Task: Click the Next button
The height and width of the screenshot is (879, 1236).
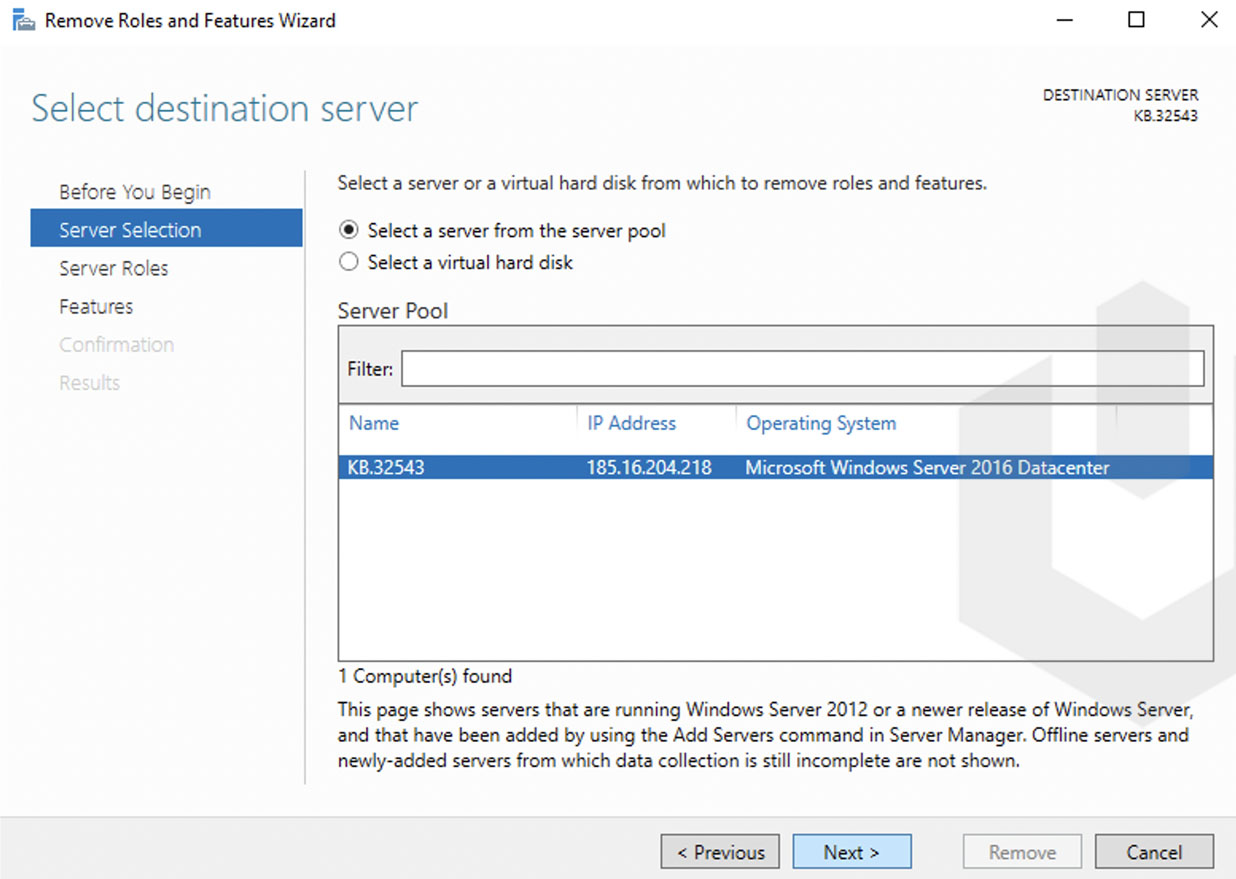Action: click(x=851, y=851)
